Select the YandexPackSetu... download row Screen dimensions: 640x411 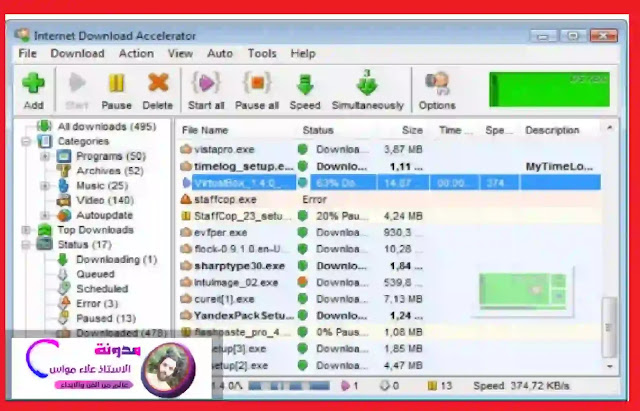[390, 315]
